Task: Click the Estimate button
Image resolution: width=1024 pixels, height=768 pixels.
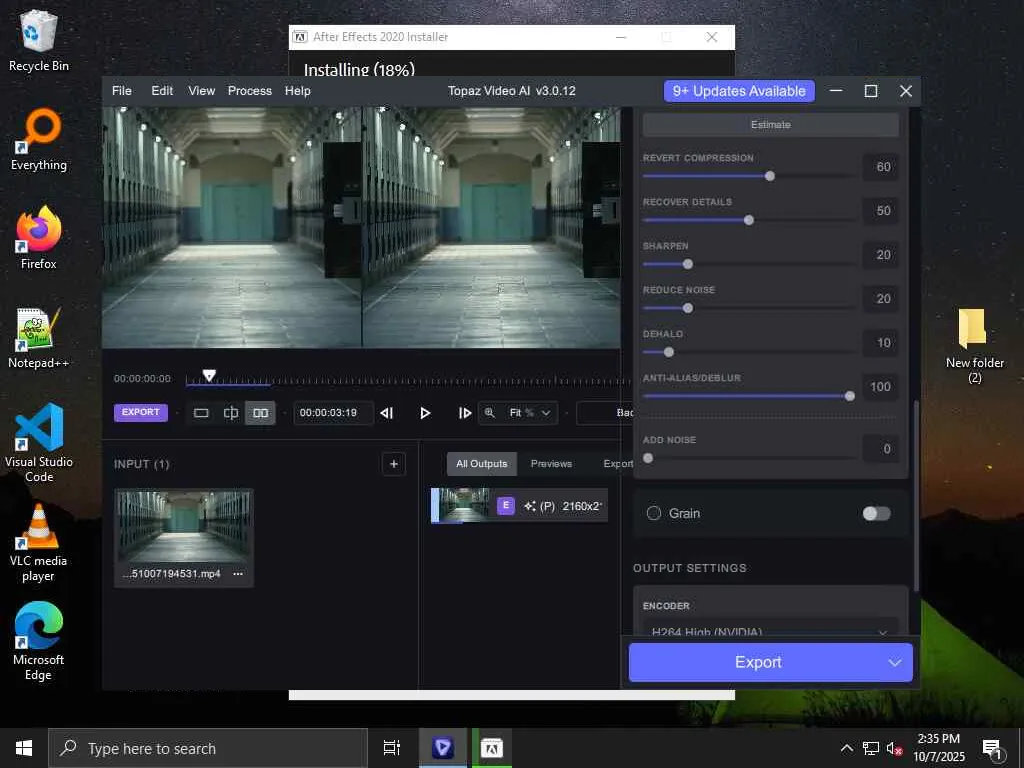Action: (x=771, y=125)
